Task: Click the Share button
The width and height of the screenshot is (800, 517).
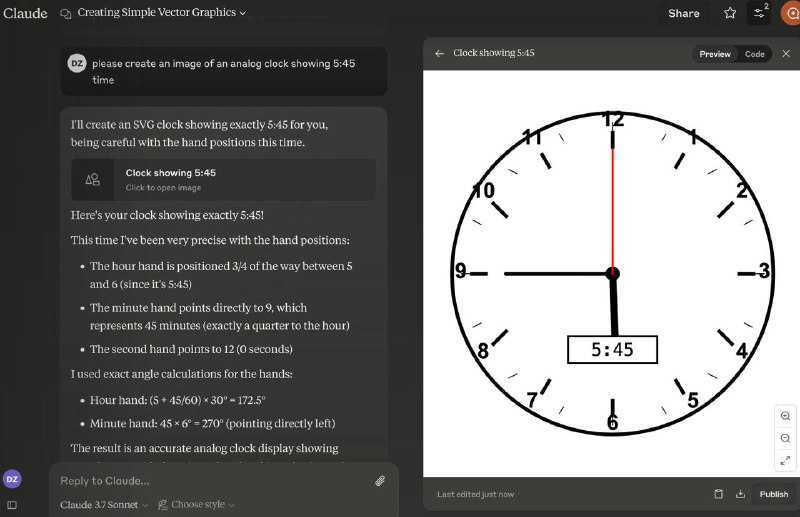Action: click(x=684, y=13)
